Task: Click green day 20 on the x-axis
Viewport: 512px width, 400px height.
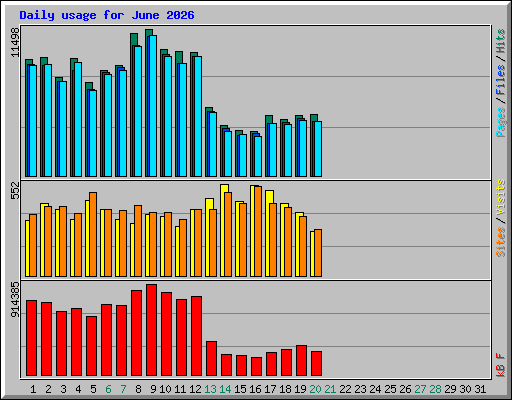Action: (315, 389)
